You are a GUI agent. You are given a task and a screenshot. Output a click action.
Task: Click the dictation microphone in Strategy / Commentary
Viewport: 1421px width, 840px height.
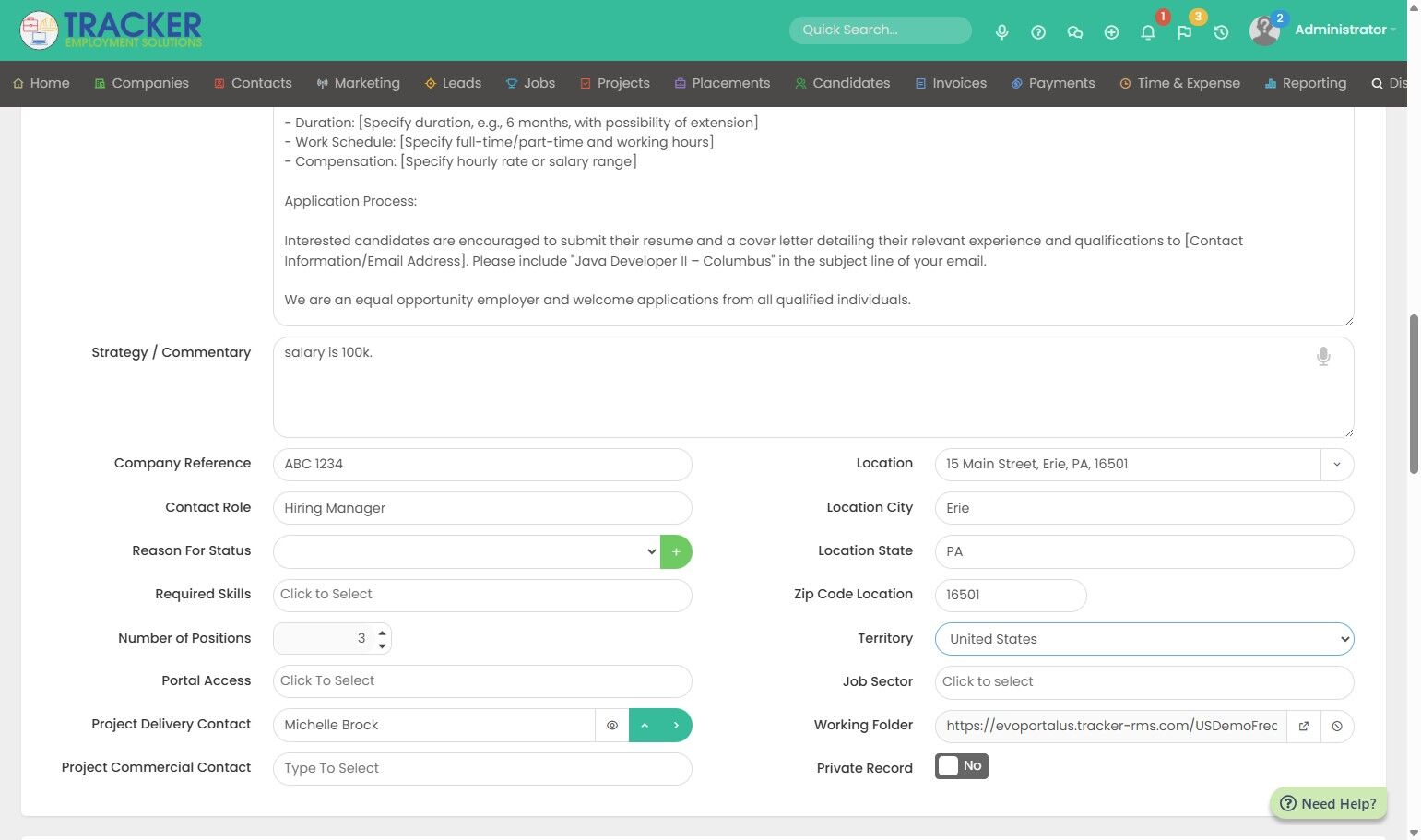1323,357
